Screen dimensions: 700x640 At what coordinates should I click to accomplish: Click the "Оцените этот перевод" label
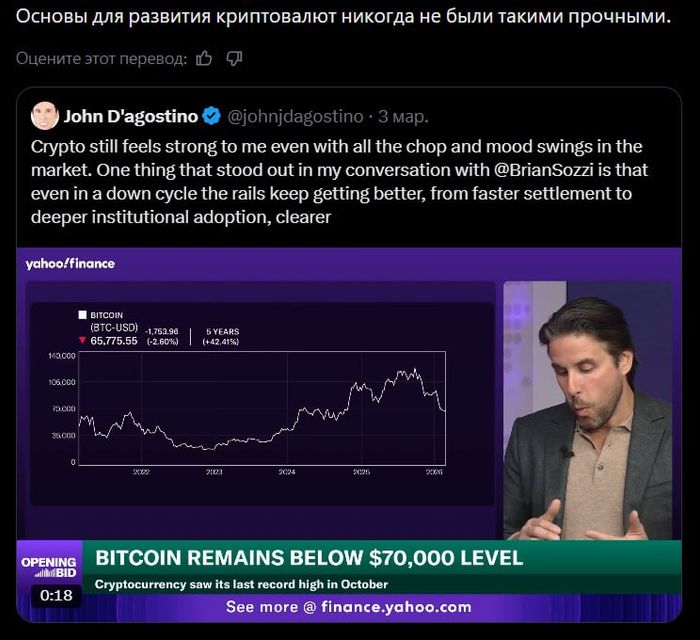click(x=101, y=58)
